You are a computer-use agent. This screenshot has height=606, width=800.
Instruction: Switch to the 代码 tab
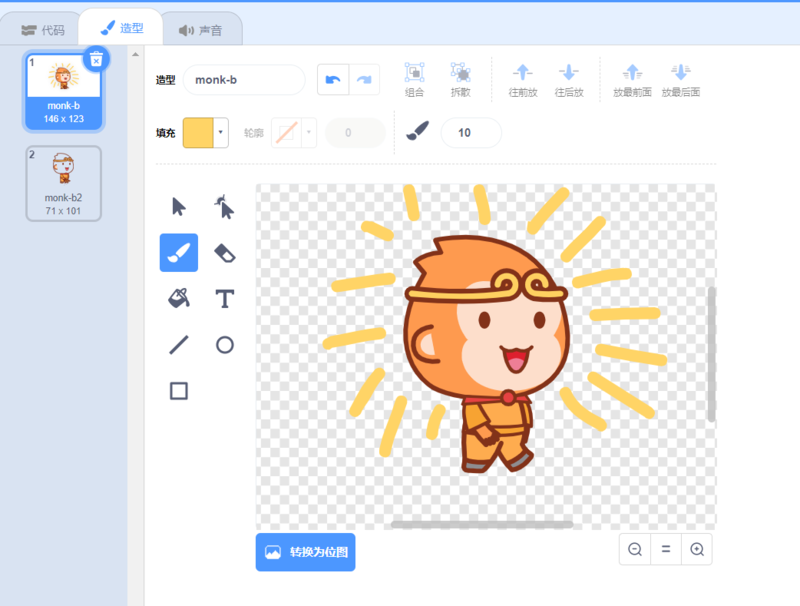(43, 30)
